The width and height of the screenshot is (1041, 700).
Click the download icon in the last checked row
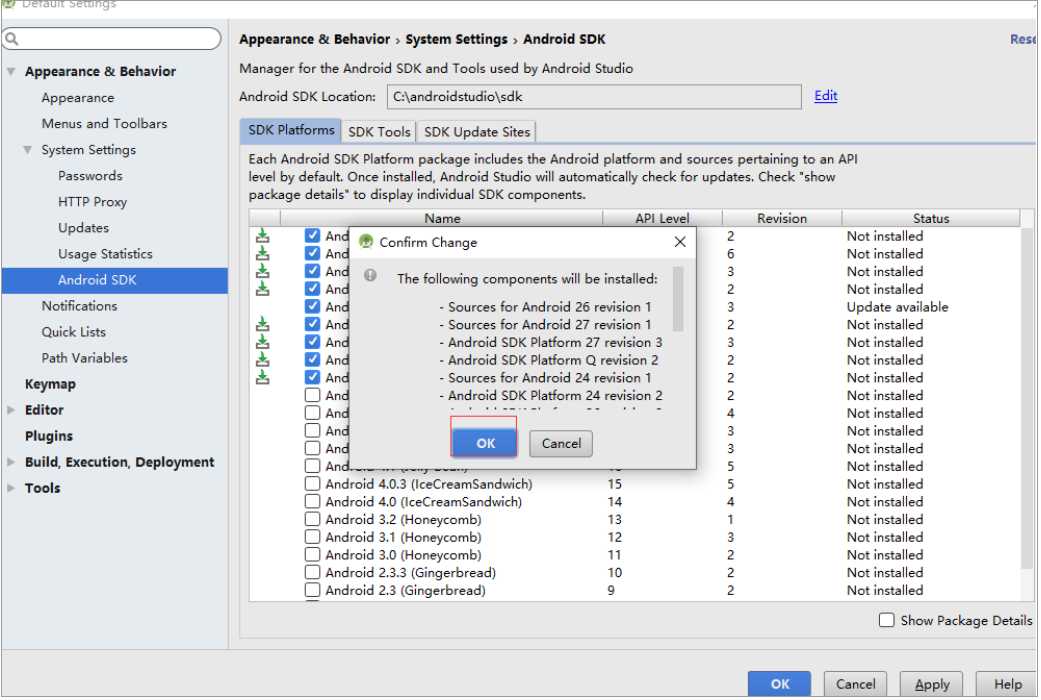point(263,377)
